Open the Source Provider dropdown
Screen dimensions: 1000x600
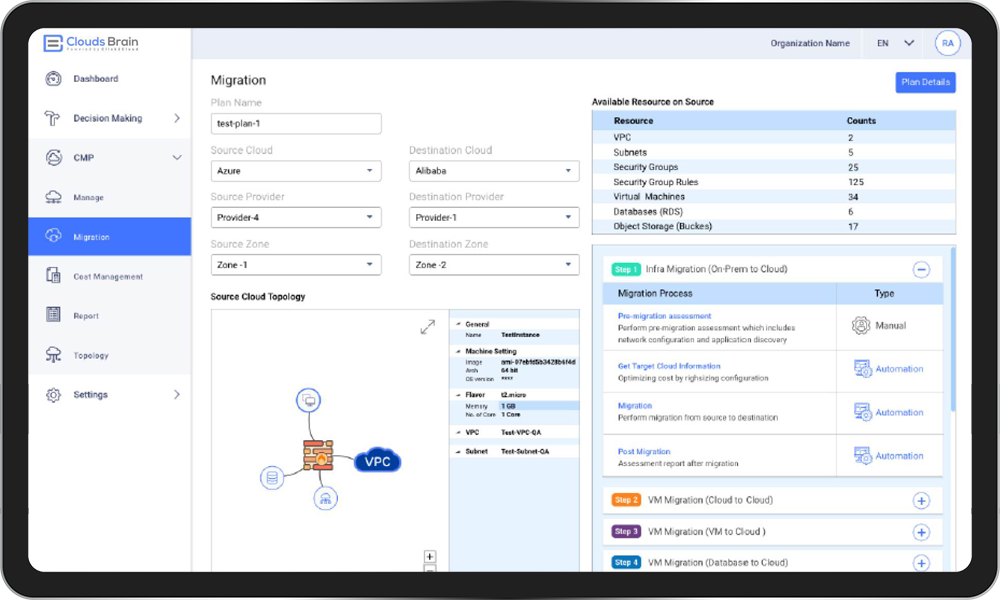coord(296,217)
